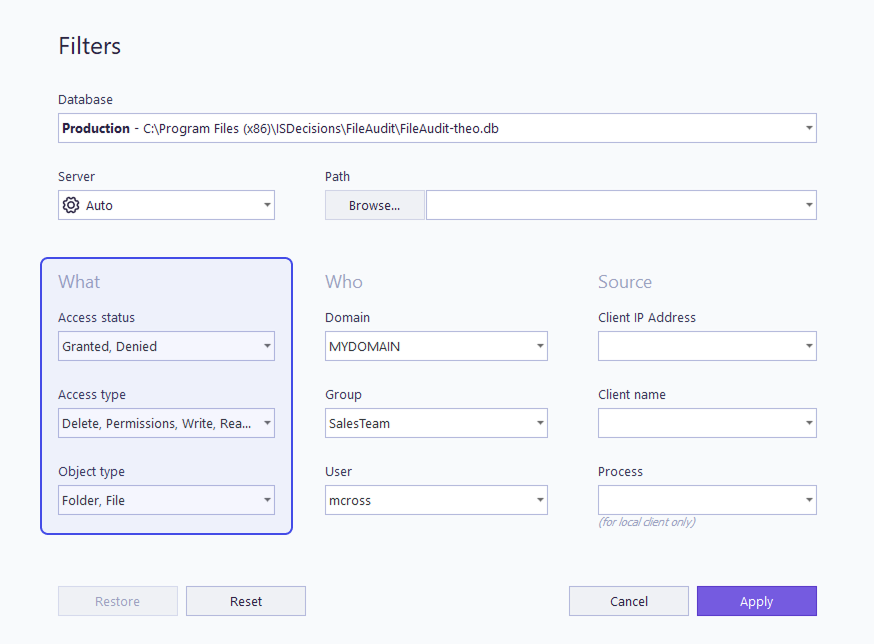This screenshot has width=874, height=644.
Task: Click the Browse... button
Action: (x=375, y=205)
